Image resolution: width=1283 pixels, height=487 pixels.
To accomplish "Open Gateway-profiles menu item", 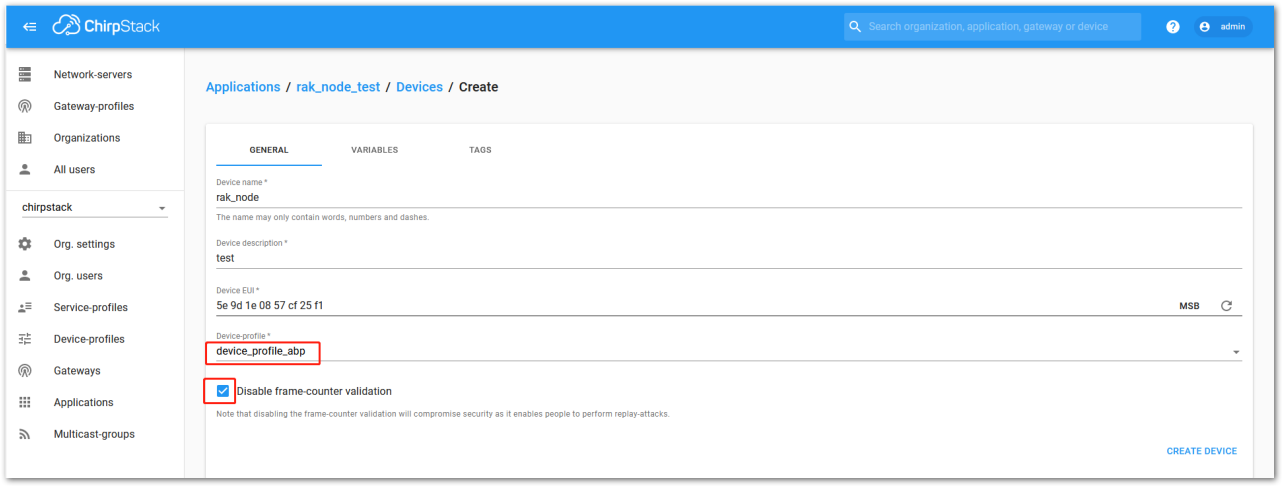I will pos(95,106).
